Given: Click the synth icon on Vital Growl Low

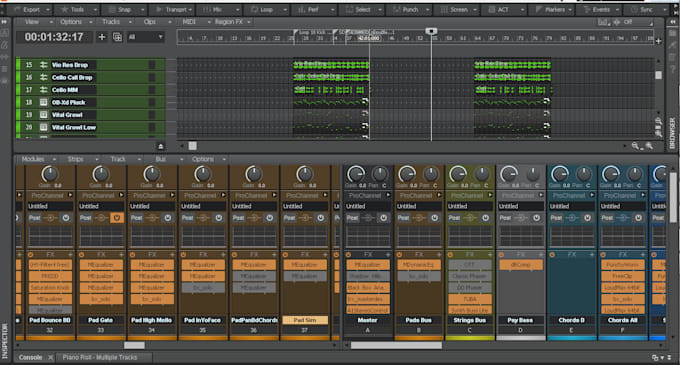Looking at the screenshot, I should coord(43,127).
